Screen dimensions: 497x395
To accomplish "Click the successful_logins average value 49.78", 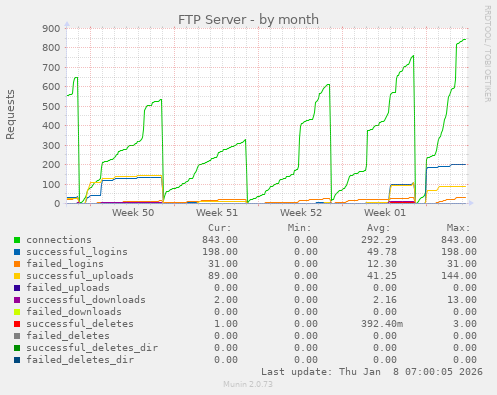I will (382, 252).
